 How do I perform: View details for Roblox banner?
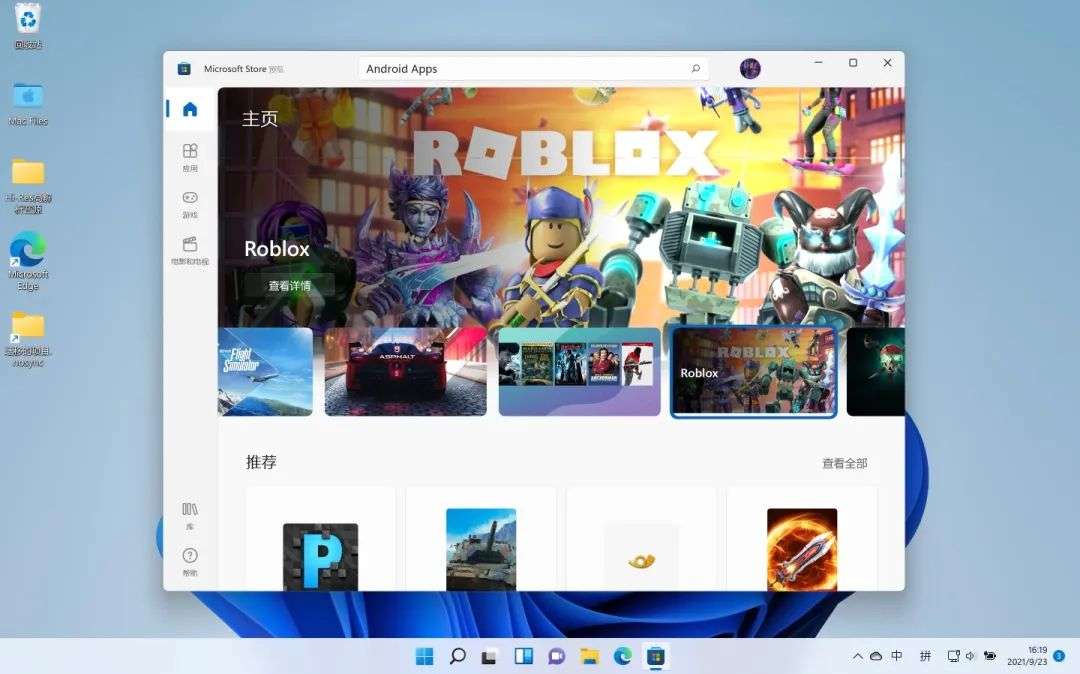(289, 285)
